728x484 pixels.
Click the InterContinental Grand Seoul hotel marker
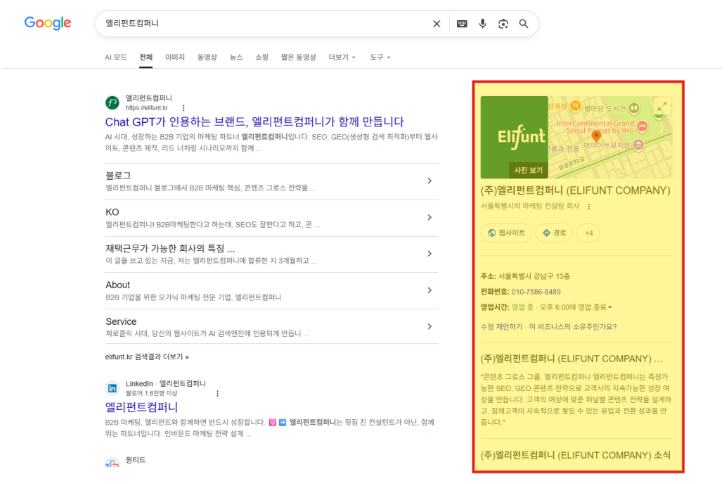(x=643, y=126)
